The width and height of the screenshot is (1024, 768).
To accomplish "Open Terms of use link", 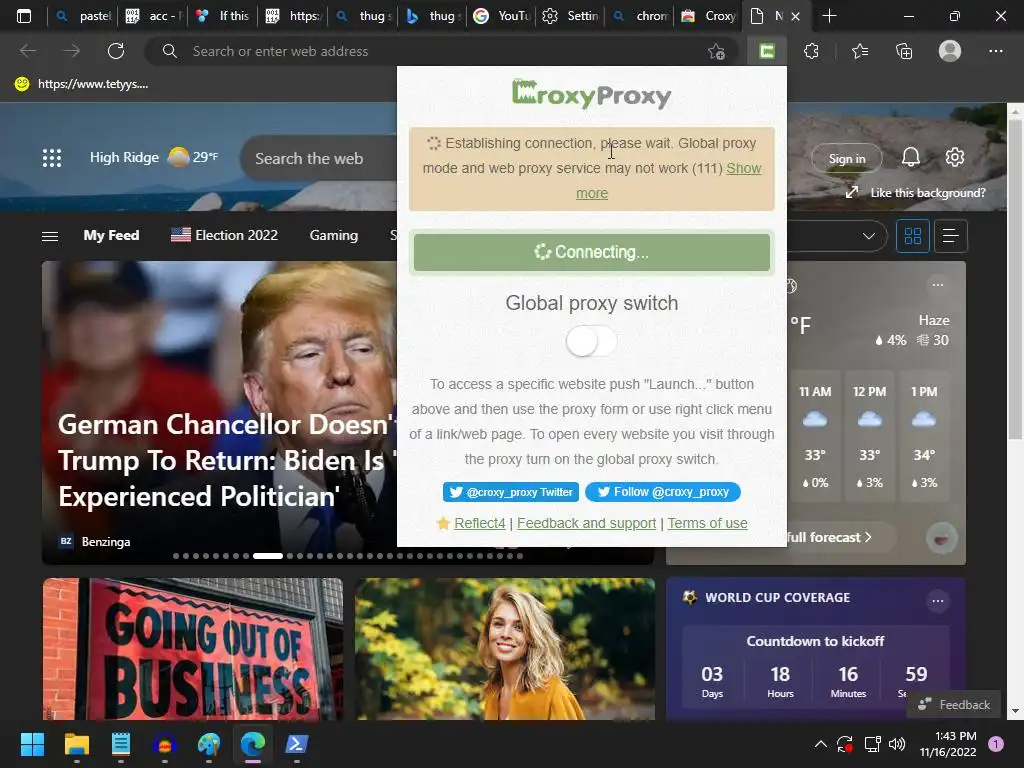I will tap(707, 523).
